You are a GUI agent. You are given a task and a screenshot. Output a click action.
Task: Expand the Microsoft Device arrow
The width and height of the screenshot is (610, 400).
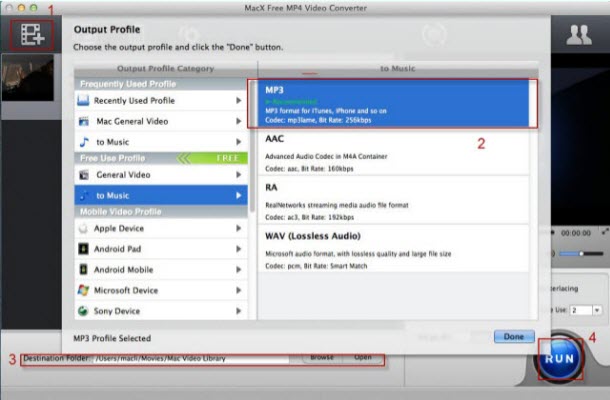238,290
